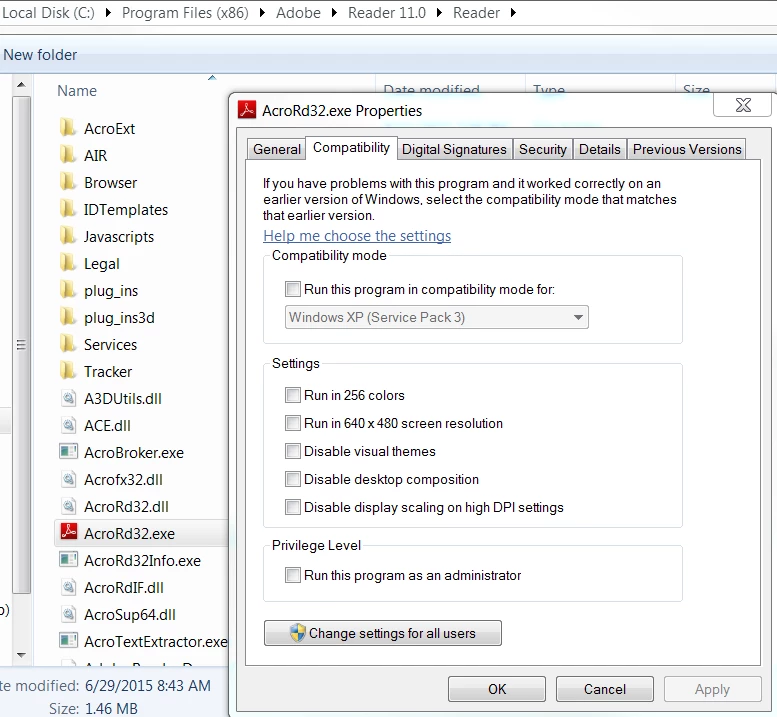Click the AcroRd32.dll file icon

pos(68,505)
